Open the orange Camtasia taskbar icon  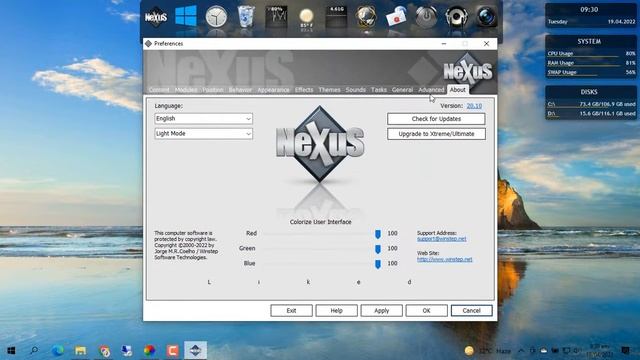(x=173, y=350)
